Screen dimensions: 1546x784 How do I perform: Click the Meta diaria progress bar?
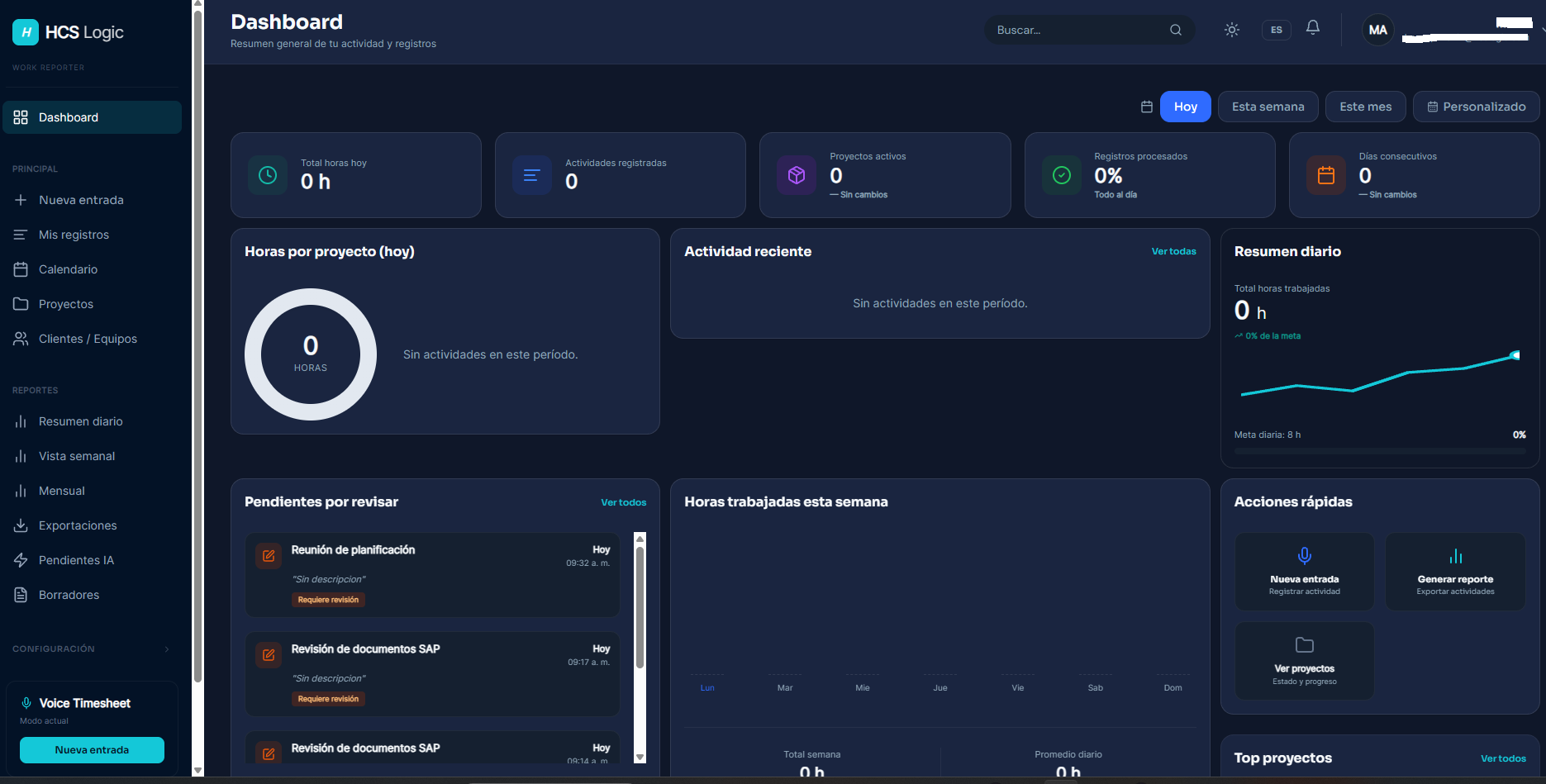point(1380,451)
